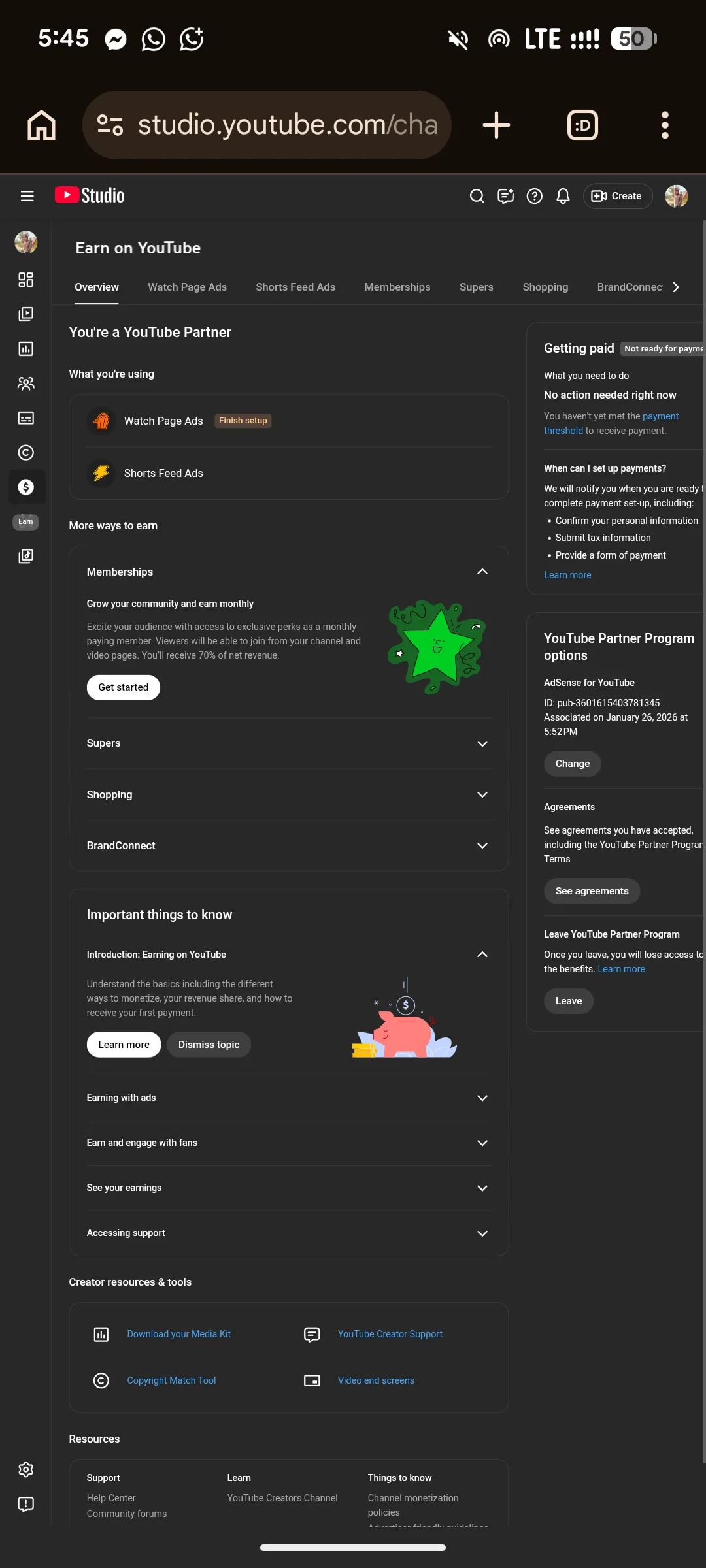706x1568 pixels.
Task: Open Content icon in sidebar
Action: pyautogui.click(x=26, y=314)
